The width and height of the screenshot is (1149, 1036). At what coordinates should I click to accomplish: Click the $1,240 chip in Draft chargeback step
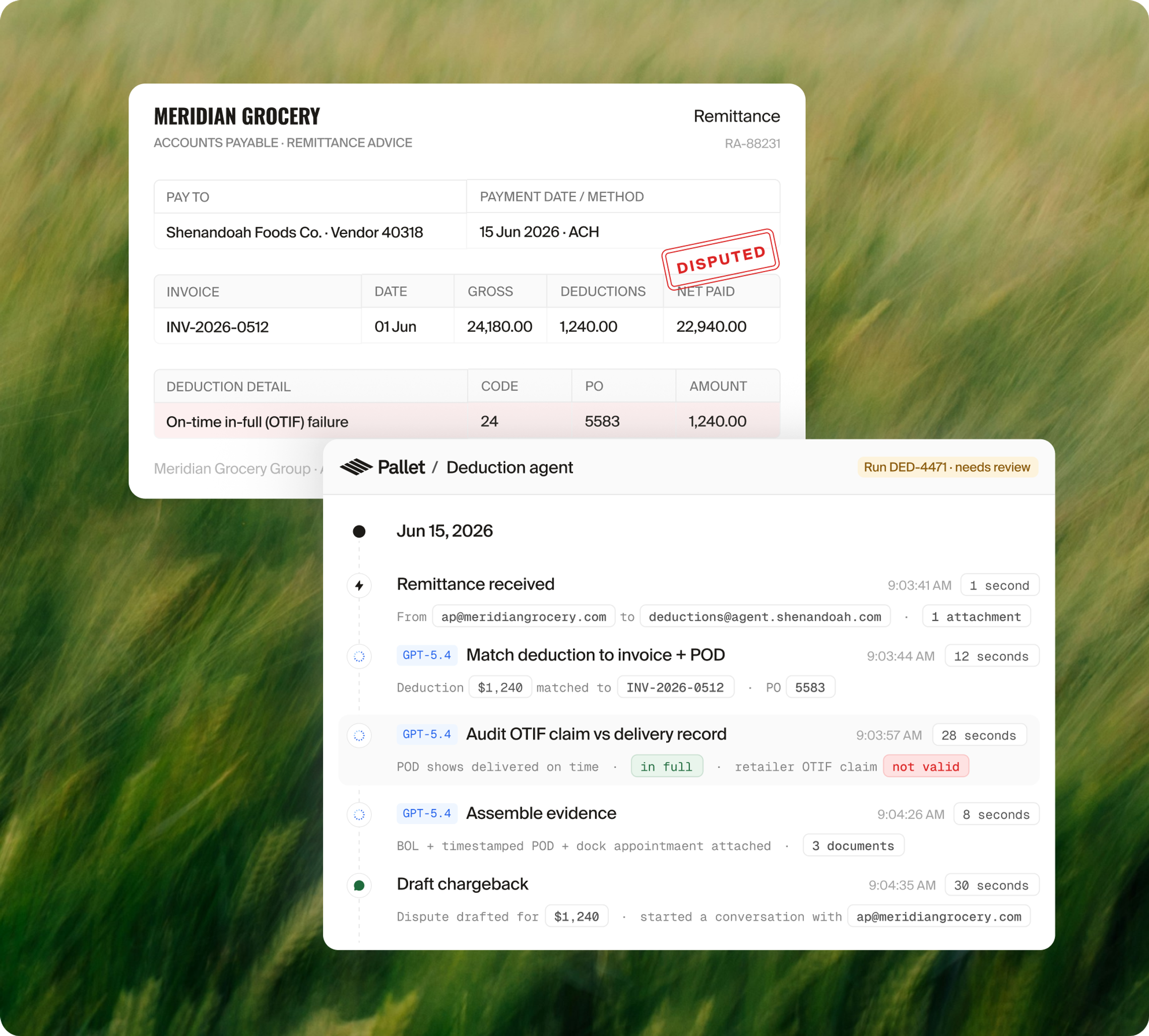point(576,917)
